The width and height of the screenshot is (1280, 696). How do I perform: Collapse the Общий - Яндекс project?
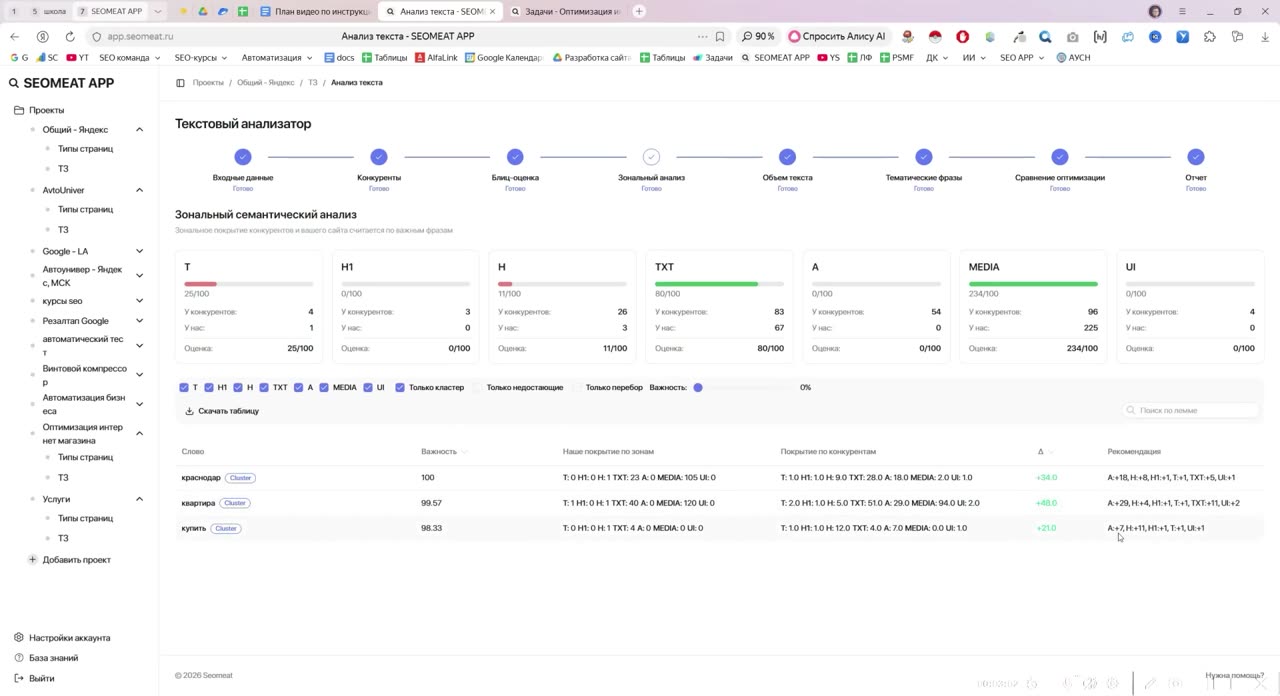[139, 130]
